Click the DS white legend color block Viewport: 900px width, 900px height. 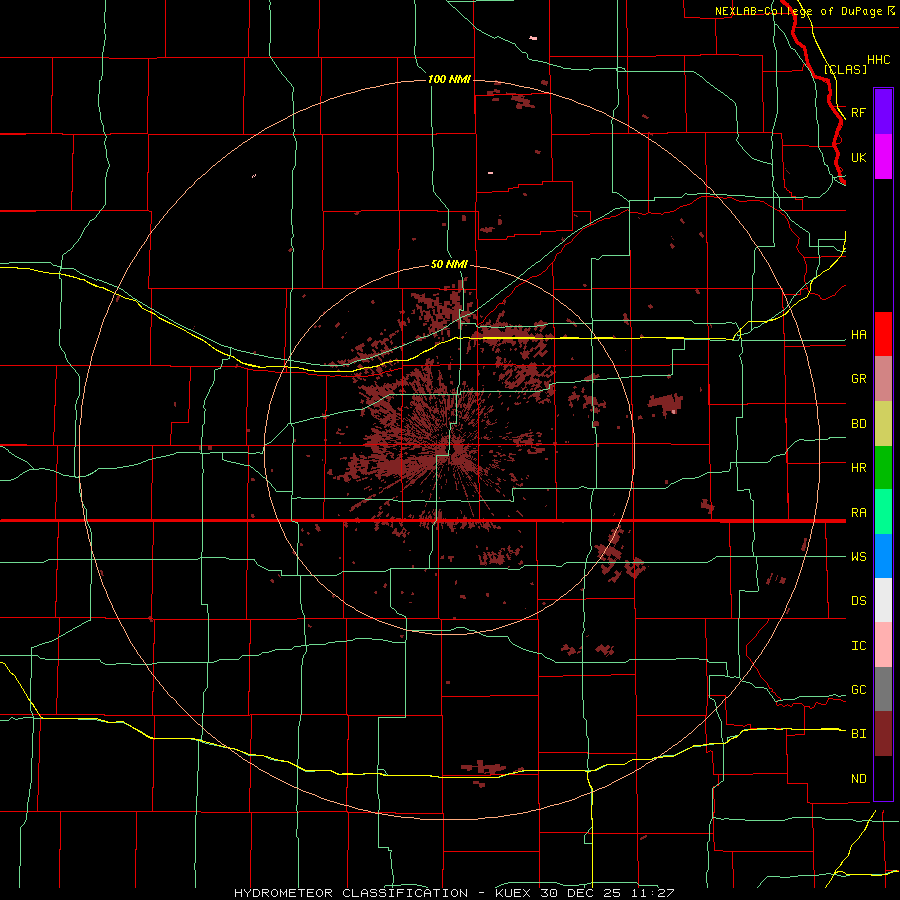pyautogui.click(x=883, y=600)
